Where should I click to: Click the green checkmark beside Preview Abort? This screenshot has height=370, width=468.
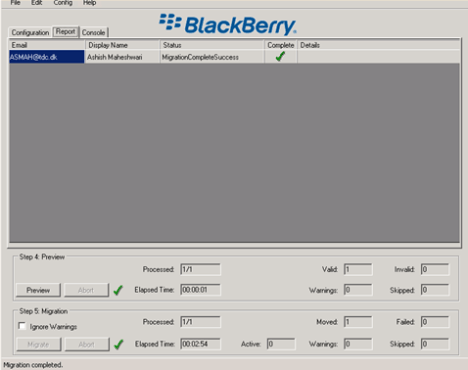(118, 290)
